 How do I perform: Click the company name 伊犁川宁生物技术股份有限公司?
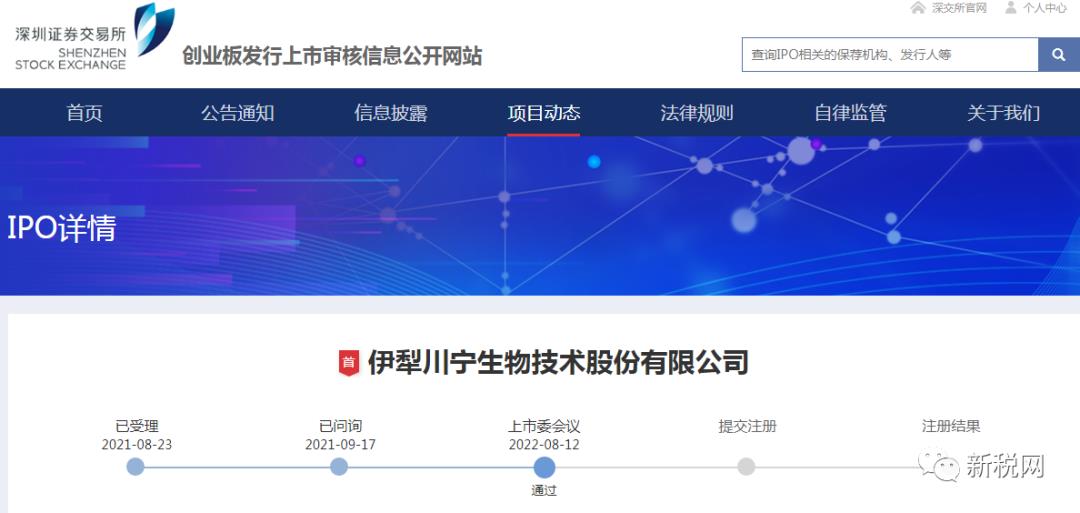(558, 362)
